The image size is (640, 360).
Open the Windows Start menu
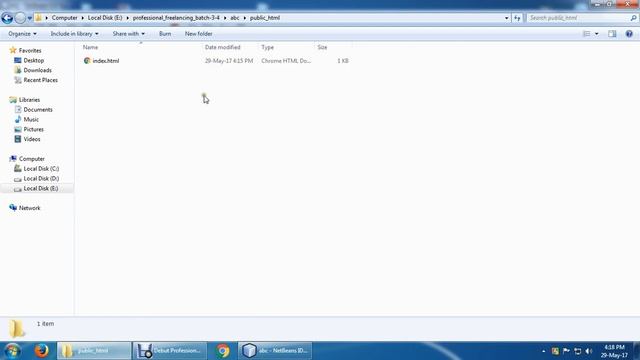tap(13, 351)
